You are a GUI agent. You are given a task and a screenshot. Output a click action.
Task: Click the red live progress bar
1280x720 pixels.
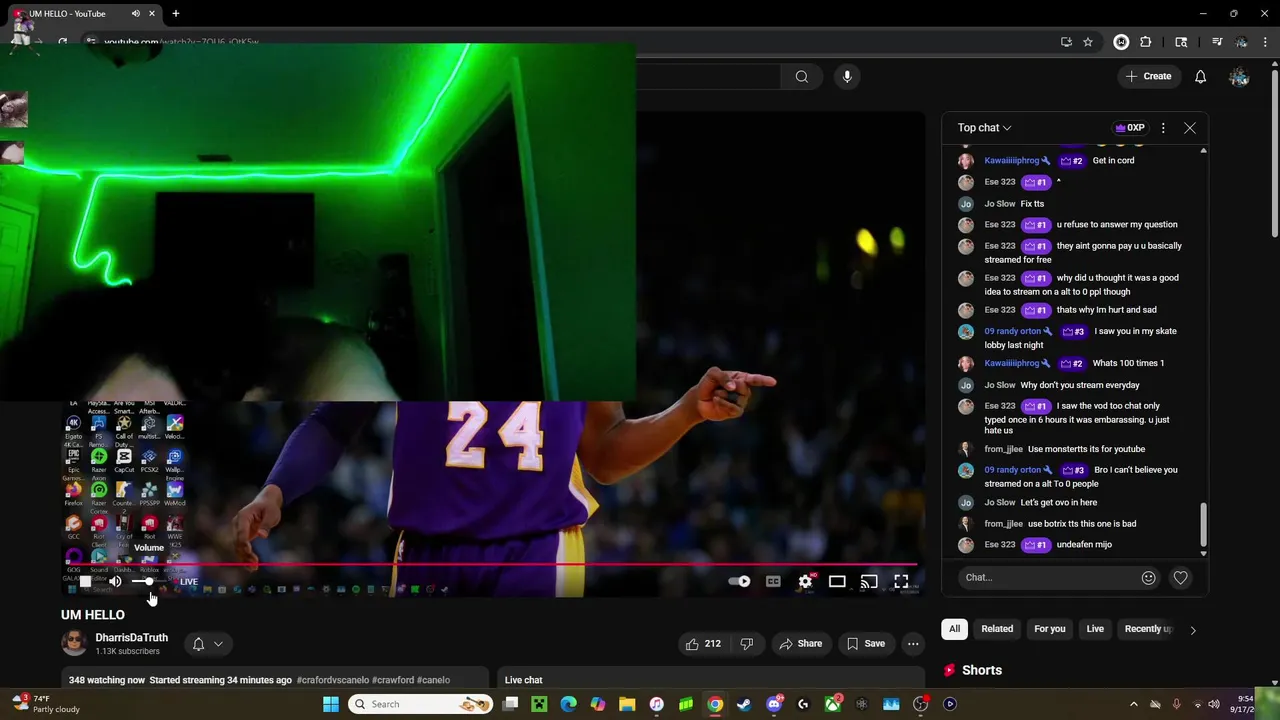[490, 565]
